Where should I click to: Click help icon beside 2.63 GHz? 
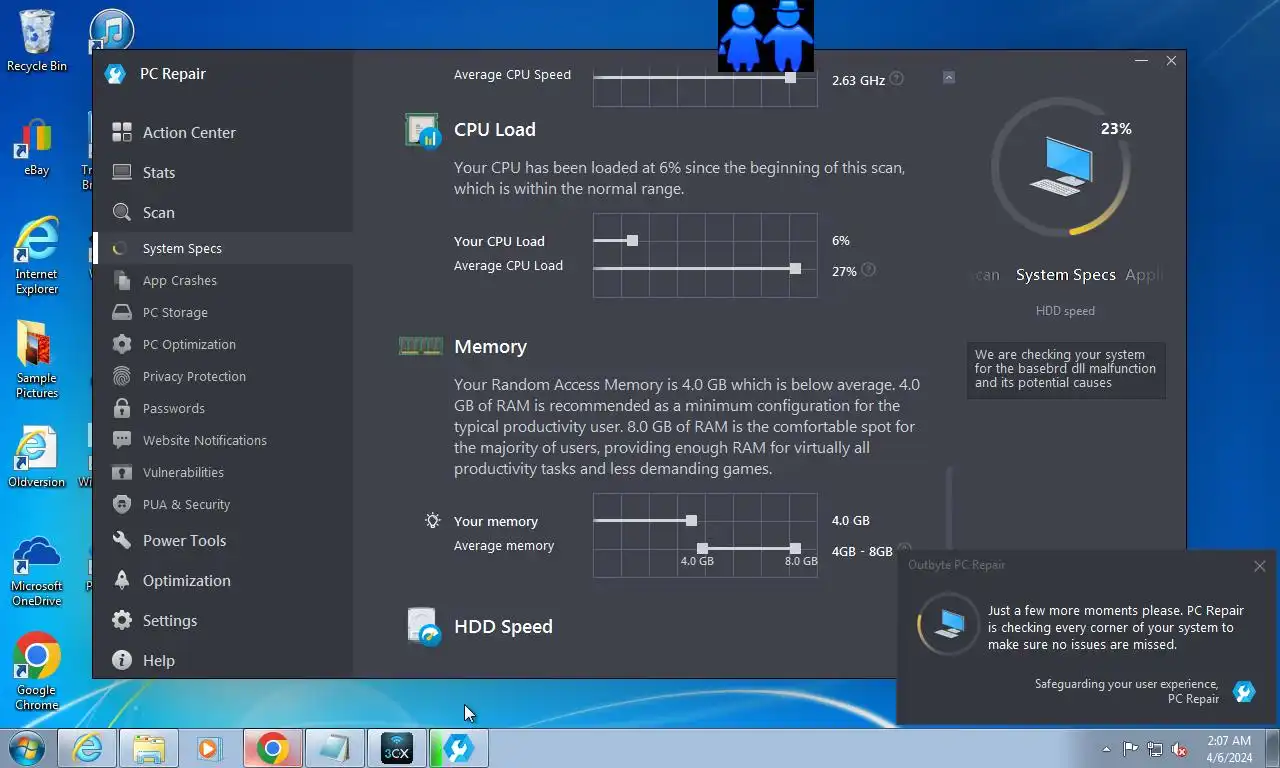896,78
